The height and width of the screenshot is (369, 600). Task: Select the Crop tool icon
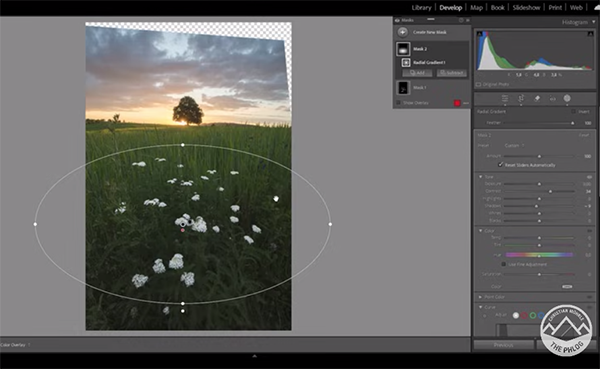(x=521, y=98)
